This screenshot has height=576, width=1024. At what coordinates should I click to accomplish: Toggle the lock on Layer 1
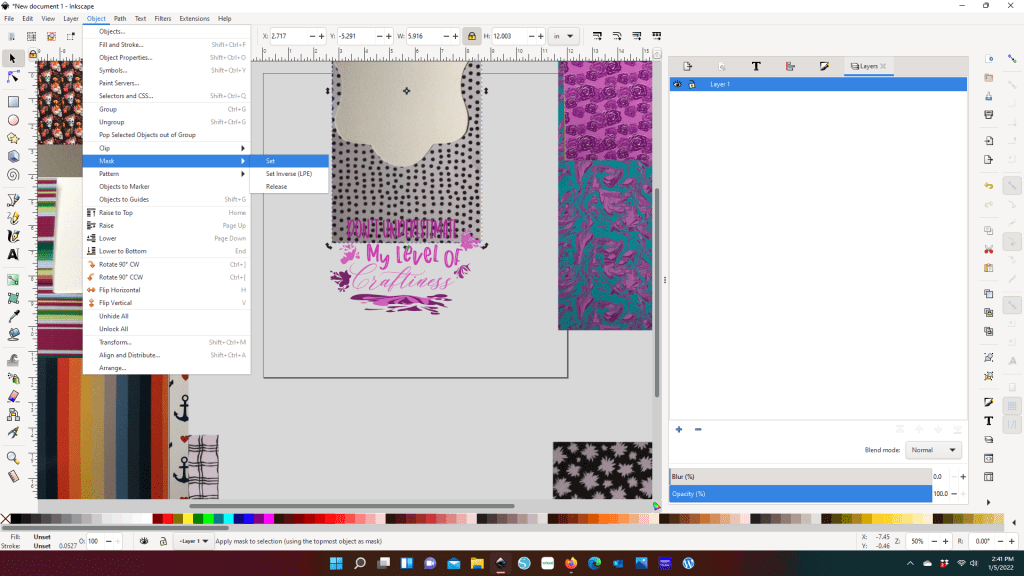pos(691,85)
